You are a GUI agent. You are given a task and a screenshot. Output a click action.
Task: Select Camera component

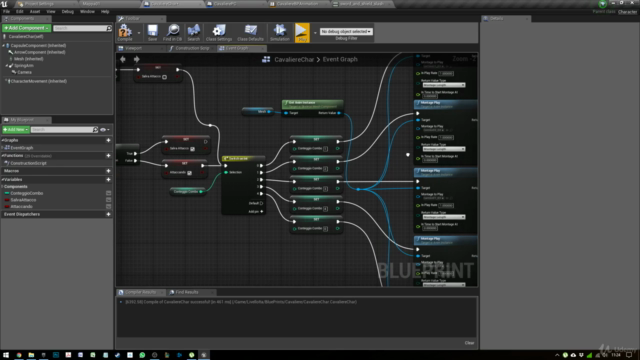24,72
